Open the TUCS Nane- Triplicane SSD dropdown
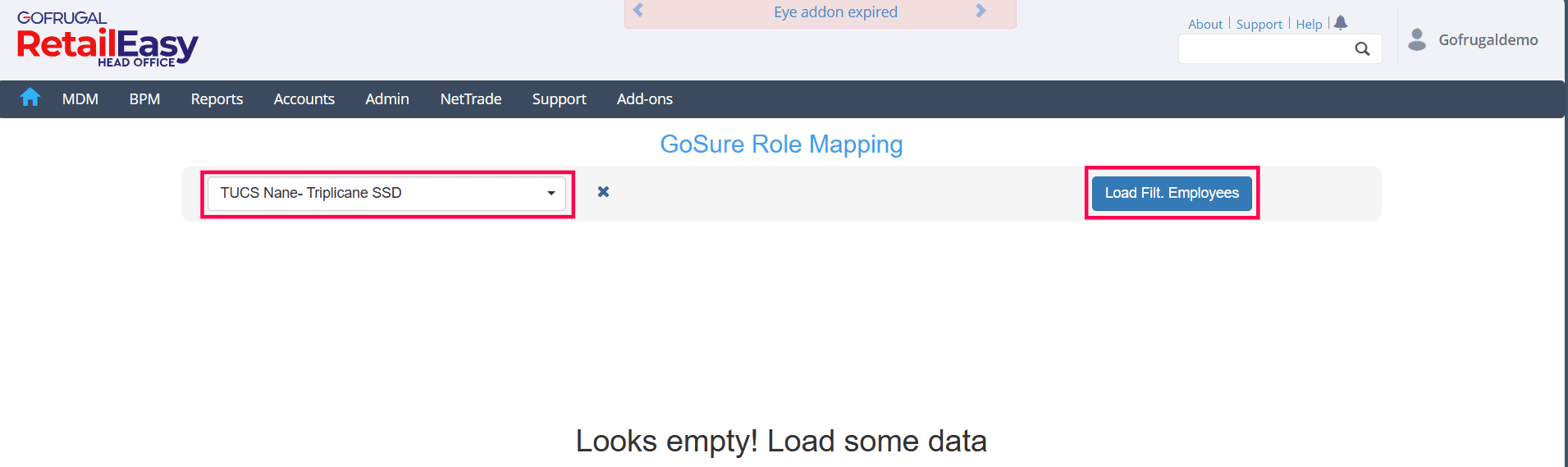The width and height of the screenshot is (1568, 467). (386, 194)
